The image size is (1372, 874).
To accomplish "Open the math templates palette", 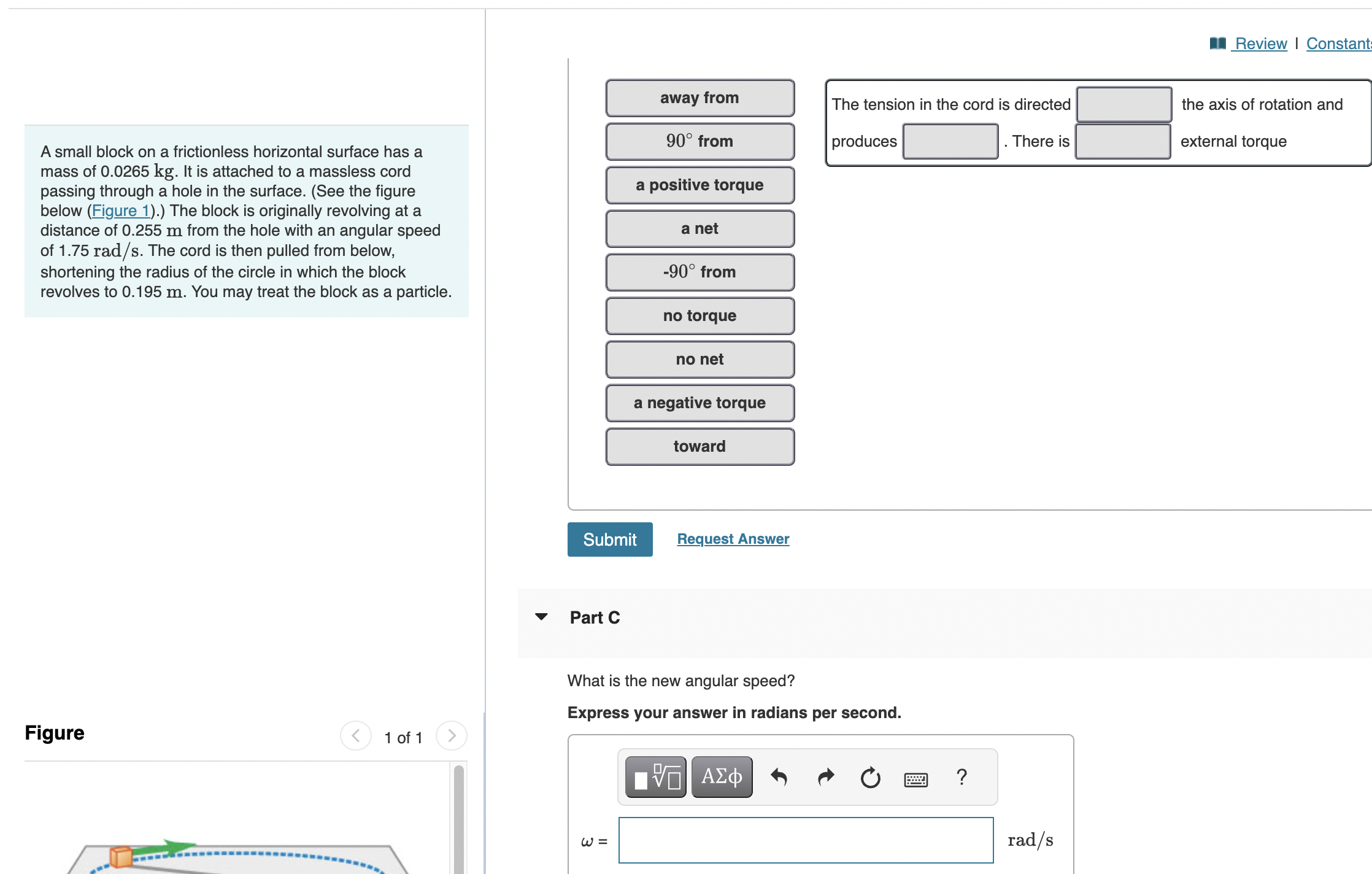I will tap(655, 777).
